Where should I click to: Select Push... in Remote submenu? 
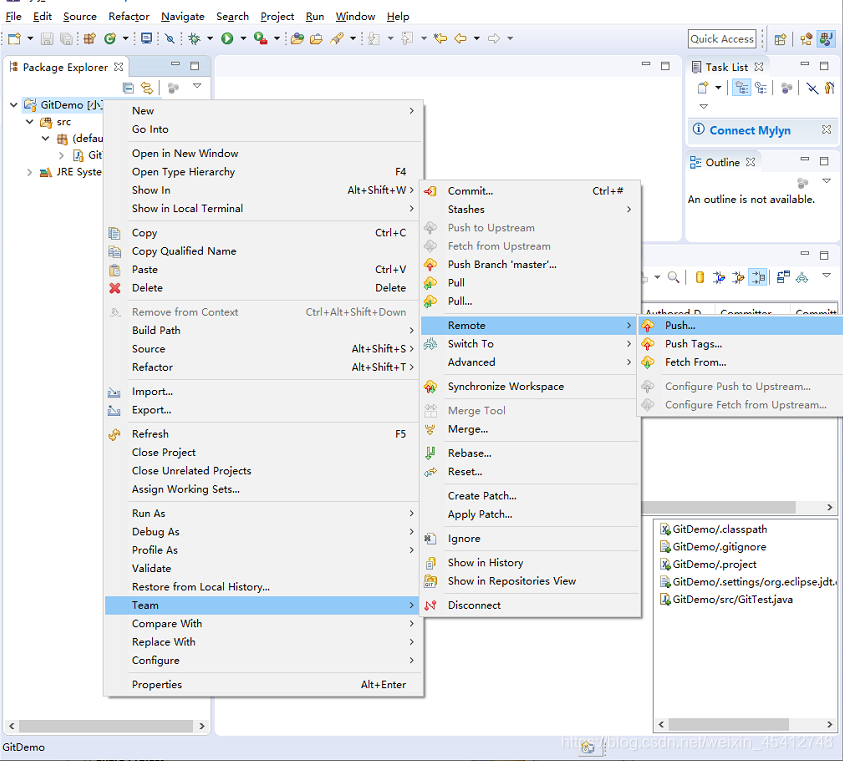[740, 325]
